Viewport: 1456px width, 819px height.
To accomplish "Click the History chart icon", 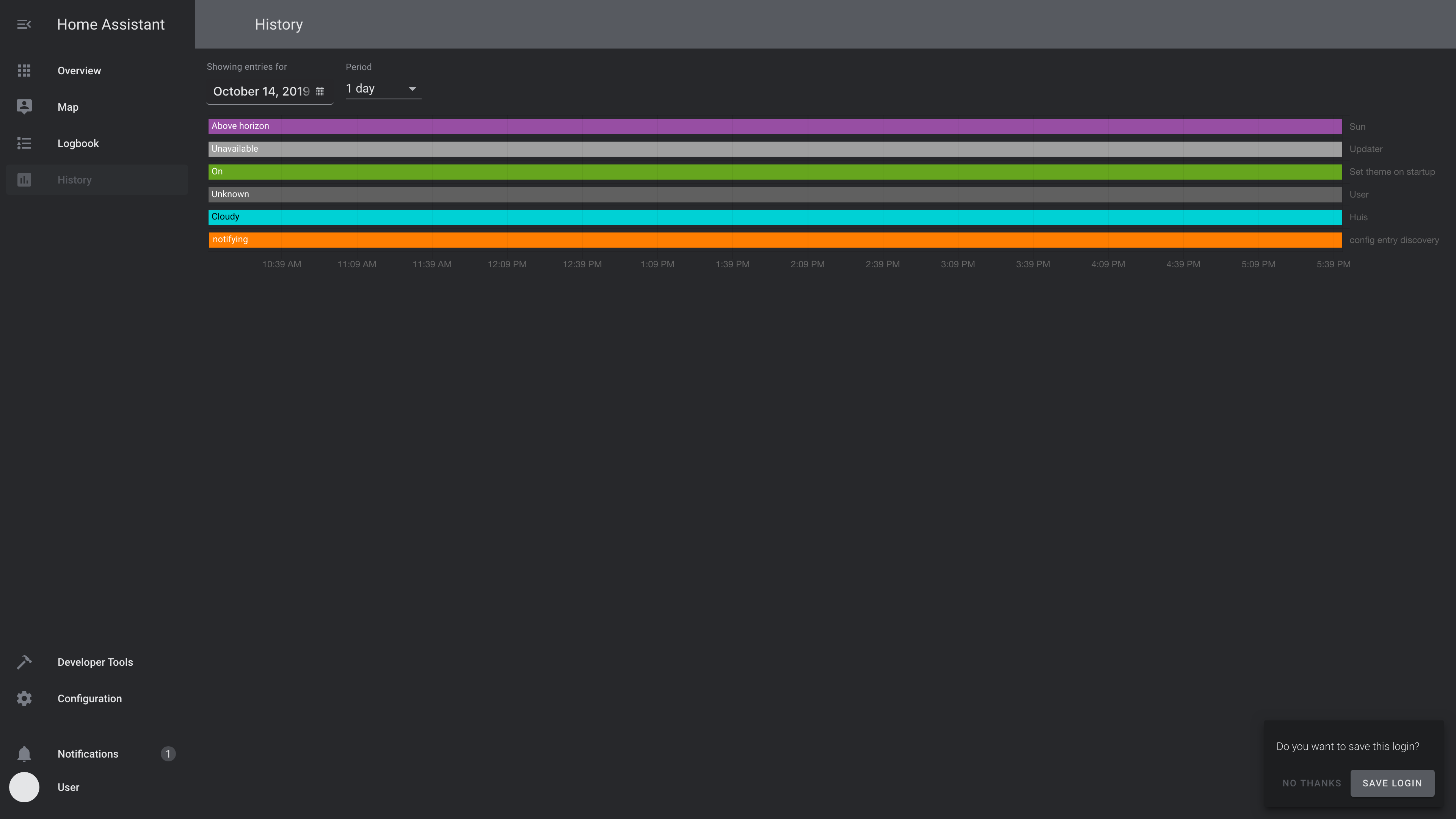I will (x=24, y=180).
